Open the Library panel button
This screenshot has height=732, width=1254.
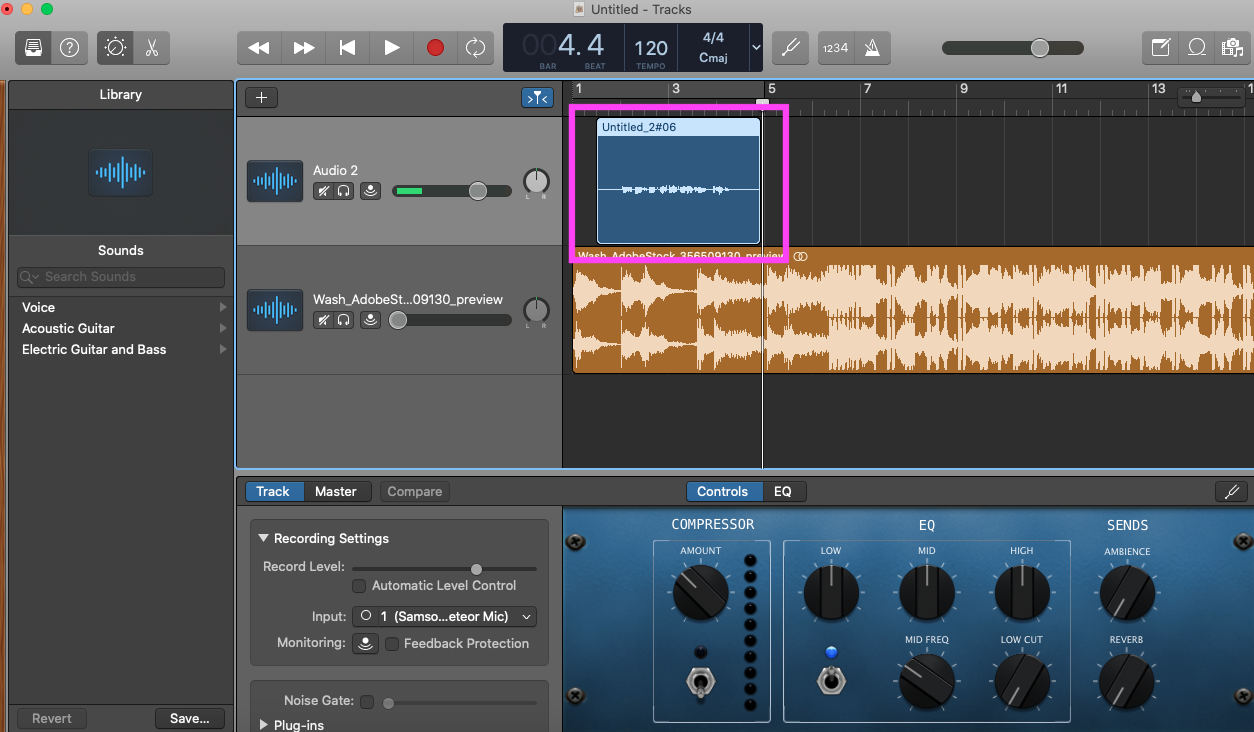(33, 47)
